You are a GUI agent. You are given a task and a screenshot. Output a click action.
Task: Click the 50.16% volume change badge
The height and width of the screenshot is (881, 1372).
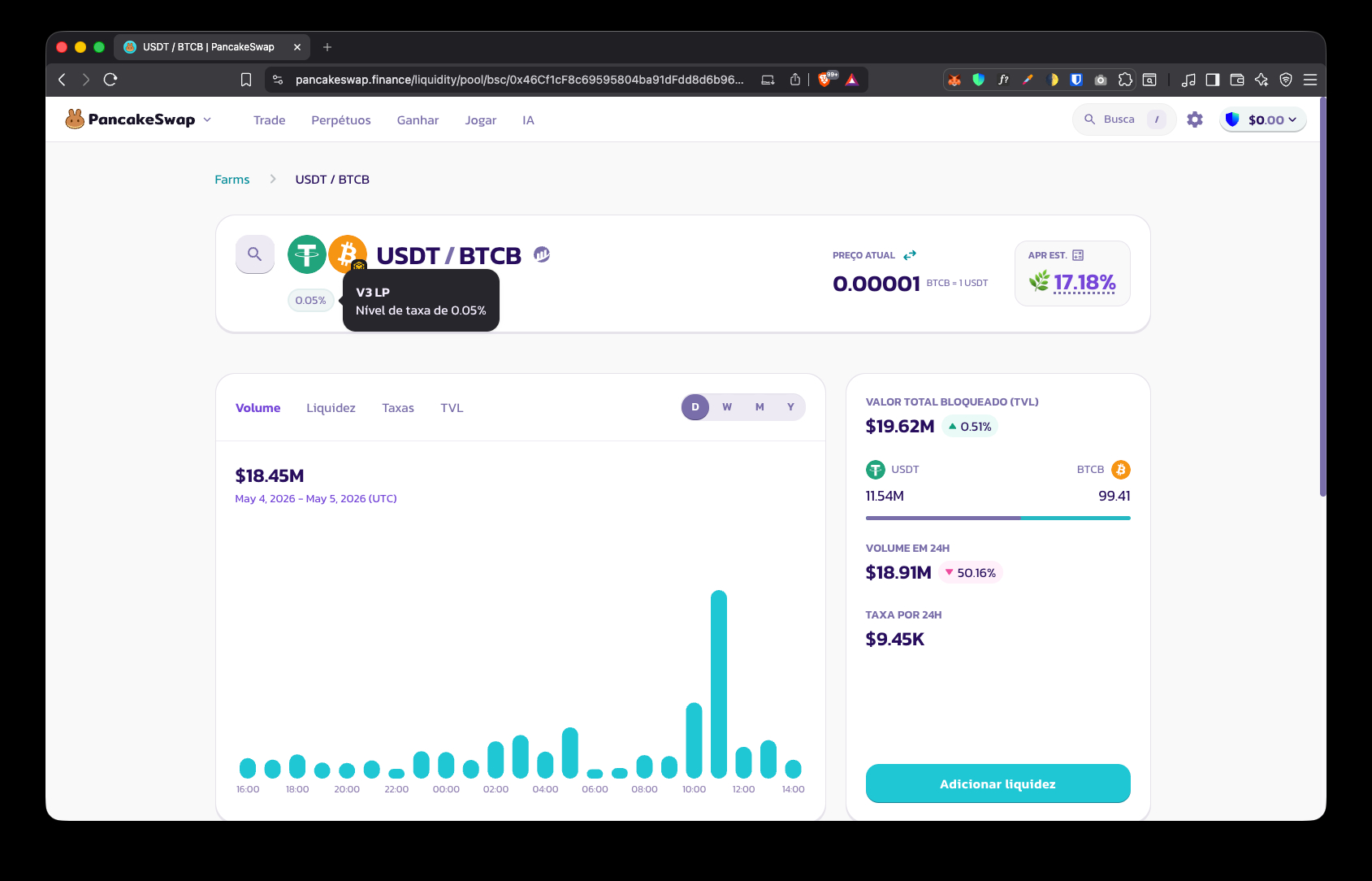(x=971, y=573)
